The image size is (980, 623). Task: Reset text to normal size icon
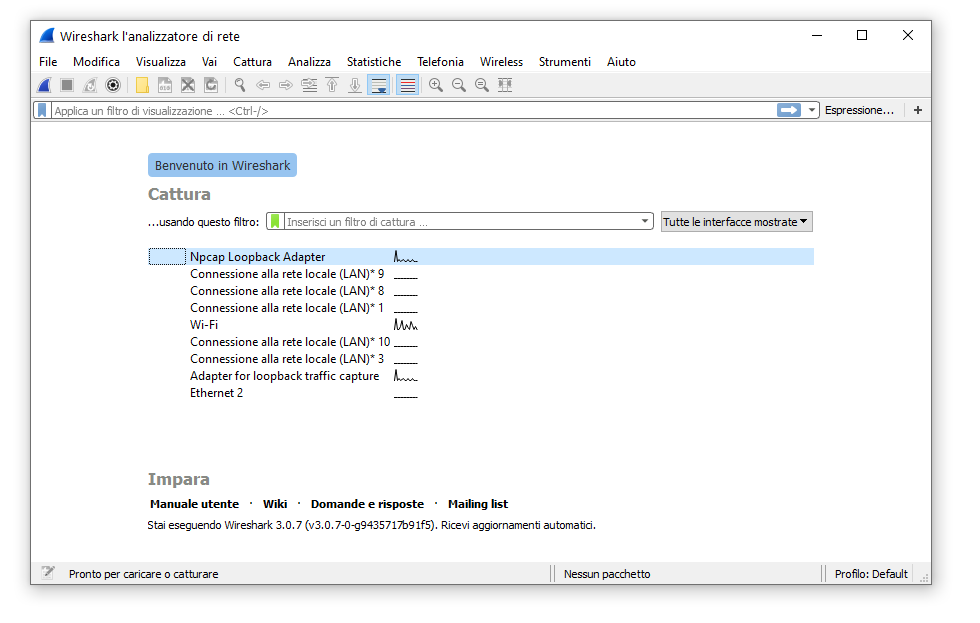pyautogui.click(x=482, y=85)
